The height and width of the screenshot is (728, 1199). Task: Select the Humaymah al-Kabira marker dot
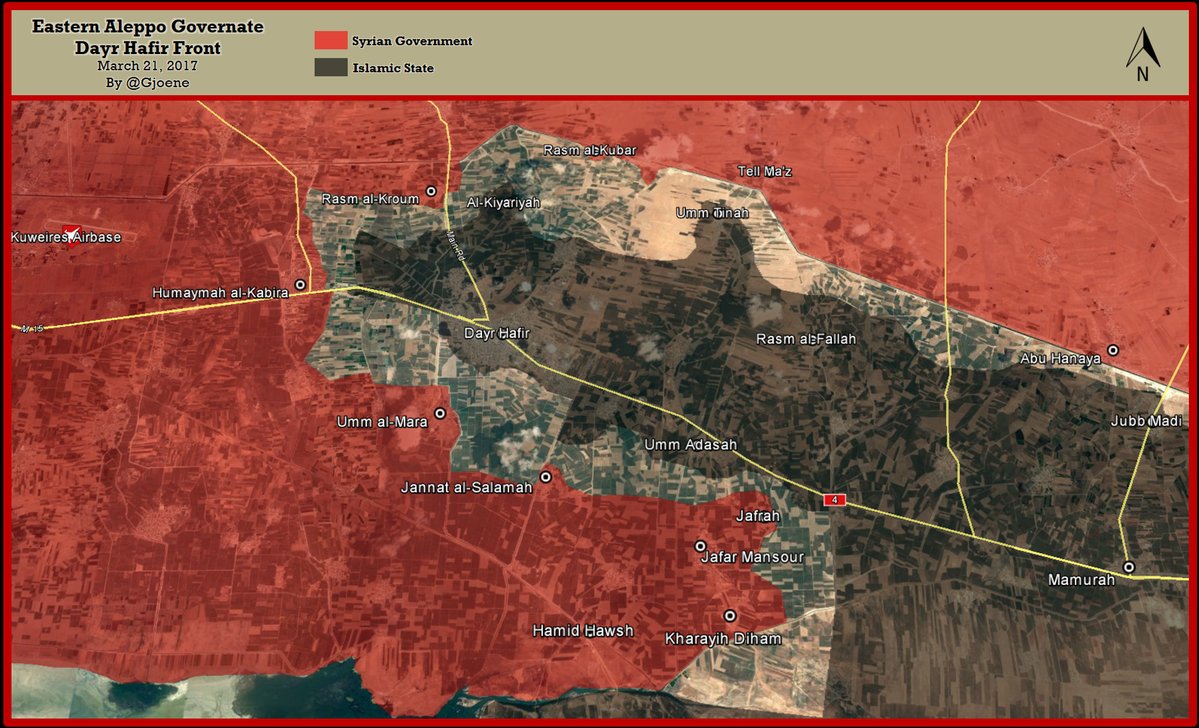pos(300,285)
